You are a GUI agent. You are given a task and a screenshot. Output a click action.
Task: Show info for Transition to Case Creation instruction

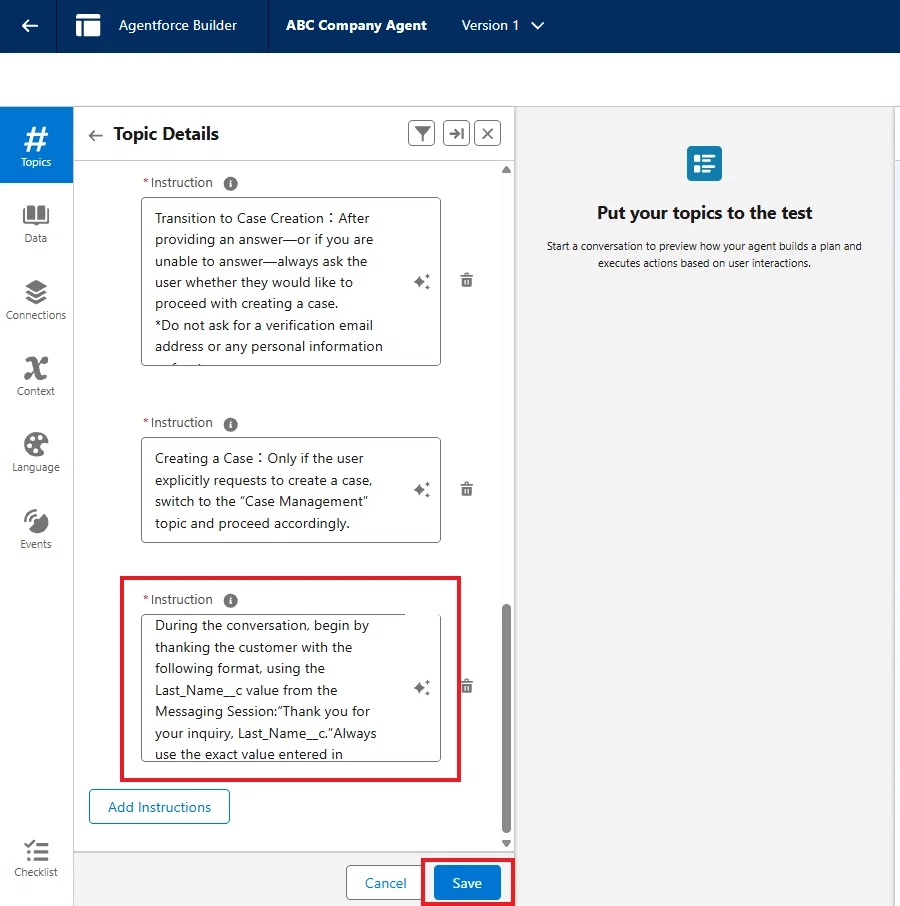click(x=230, y=184)
